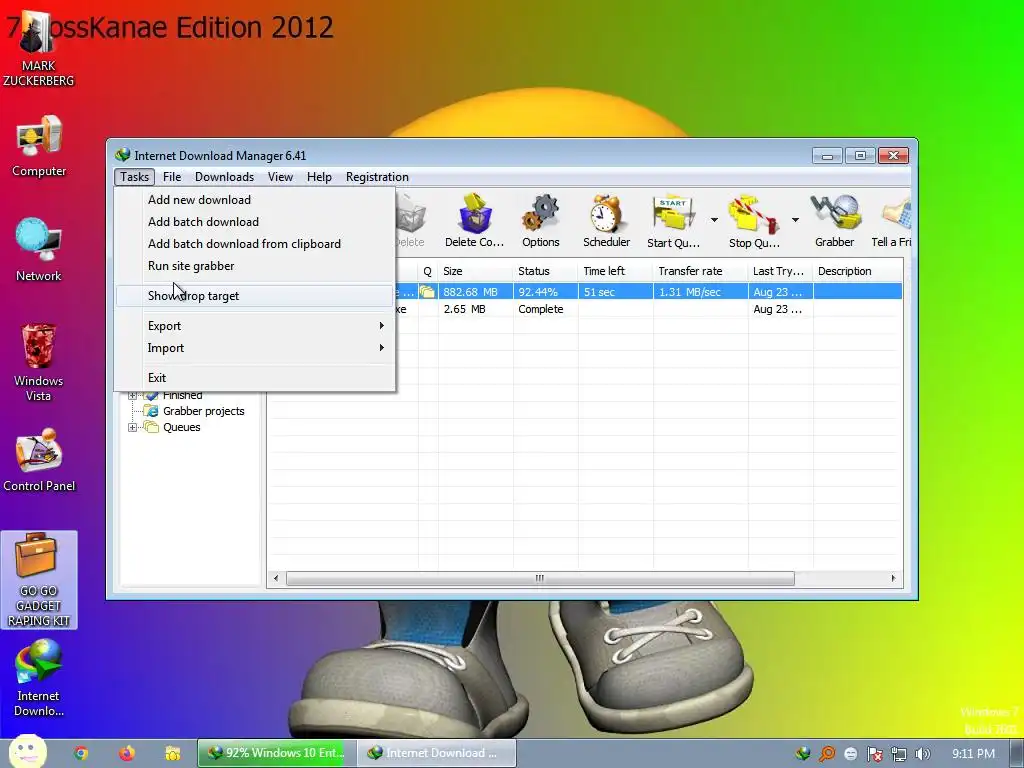Image resolution: width=1024 pixels, height=768 pixels.
Task: Open the Internet Download Manager desktop shortcut
Action: [39, 678]
